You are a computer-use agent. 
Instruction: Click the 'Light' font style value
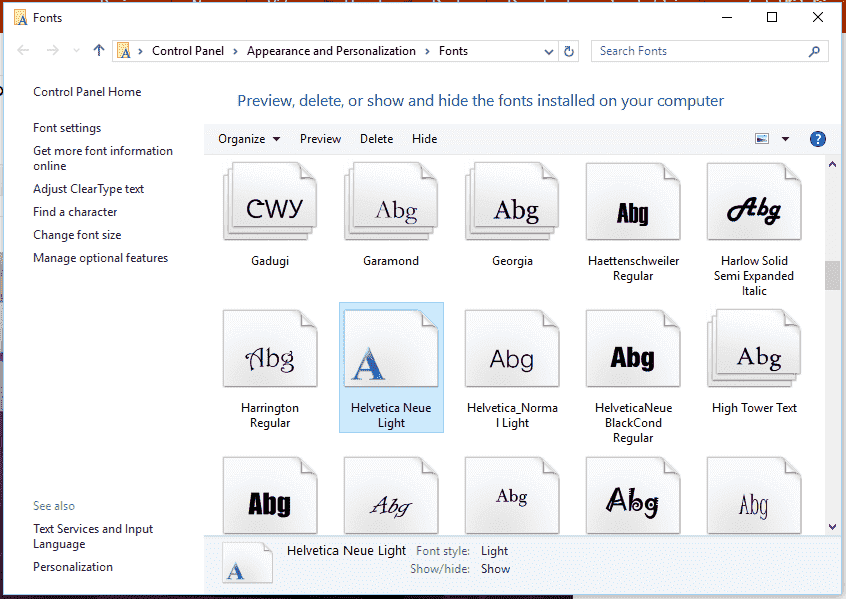click(x=494, y=551)
